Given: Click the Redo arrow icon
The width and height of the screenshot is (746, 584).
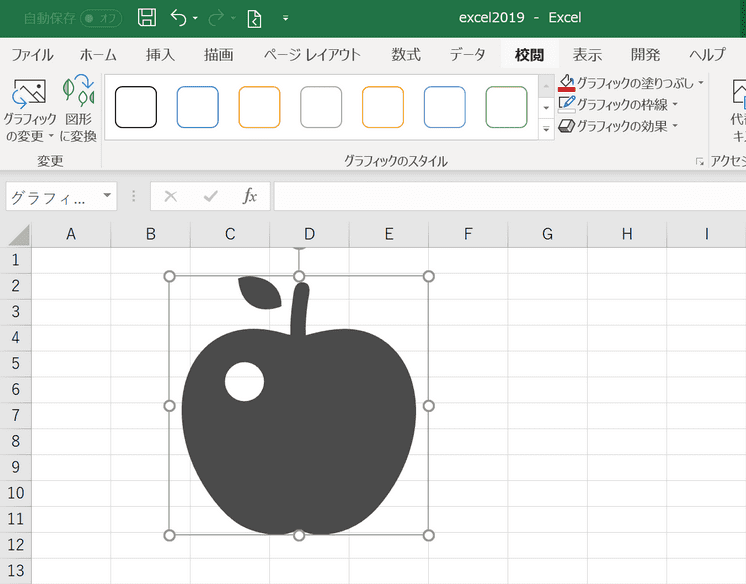Looking at the screenshot, I should (216, 18).
